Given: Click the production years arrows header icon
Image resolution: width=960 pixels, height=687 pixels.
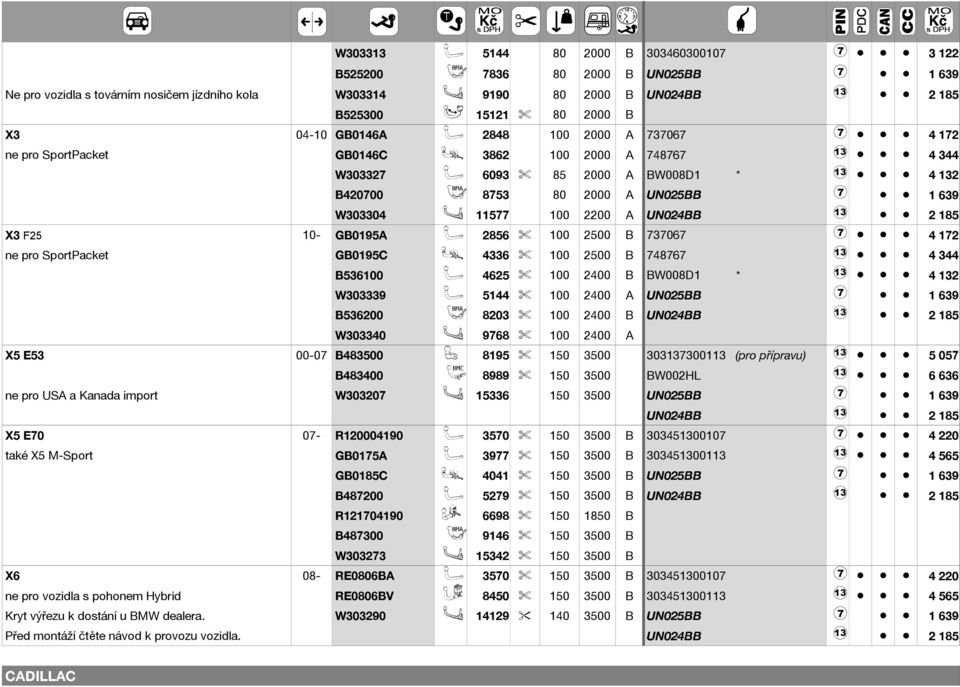Looking at the screenshot, I should pyautogui.click(x=312, y=21).
